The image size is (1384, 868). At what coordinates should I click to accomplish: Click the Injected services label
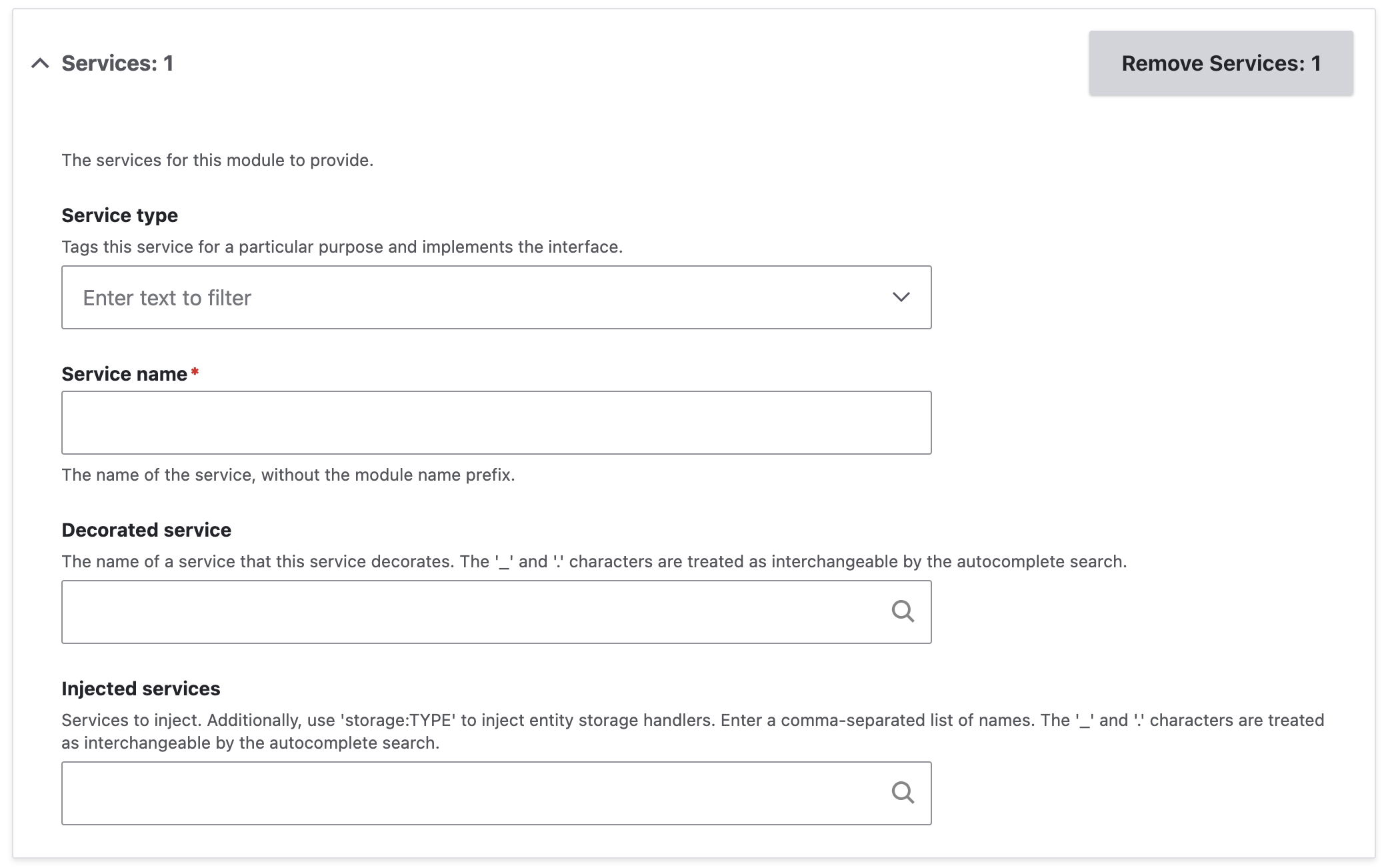coord(141,689)
